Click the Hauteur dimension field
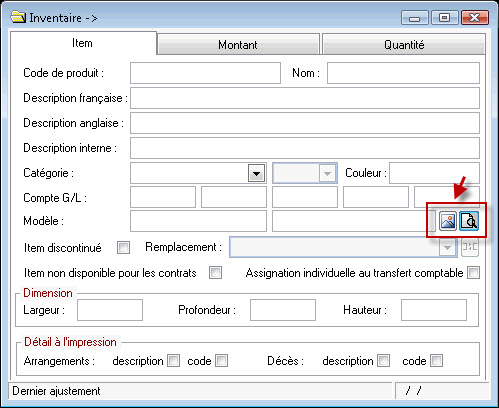Image resolution: width=499 pixels, height=408 pixels. pyautogui.click(x=434, y=310)
